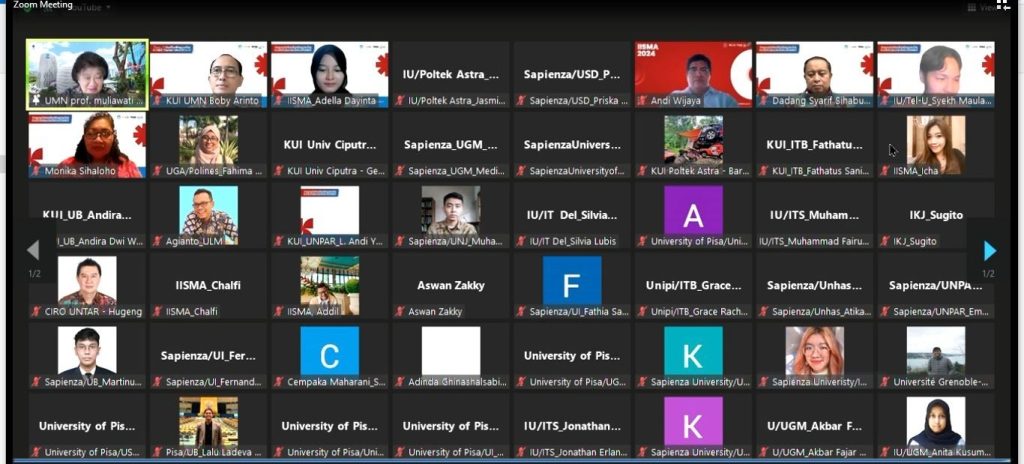Select KUI UMN Boby Arinto's video

coord(208,68)
